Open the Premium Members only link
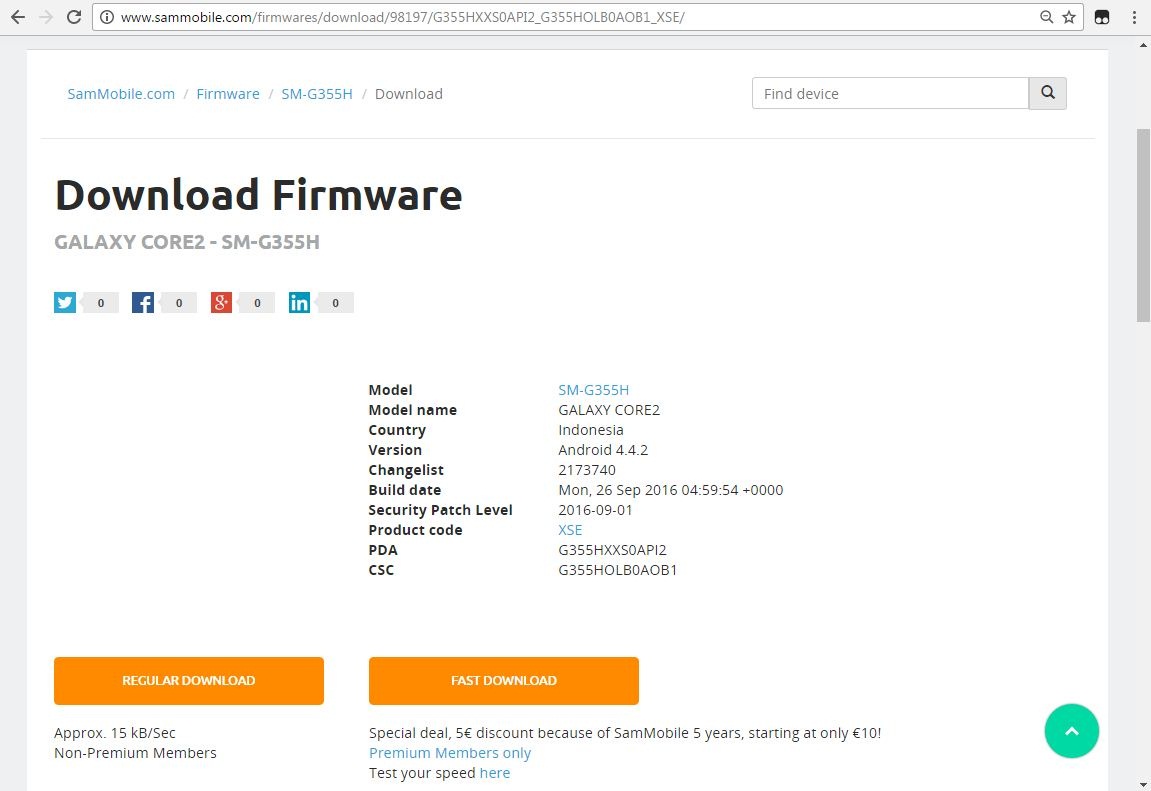This screenshot has height=791, width=1151. coord(450,753)
